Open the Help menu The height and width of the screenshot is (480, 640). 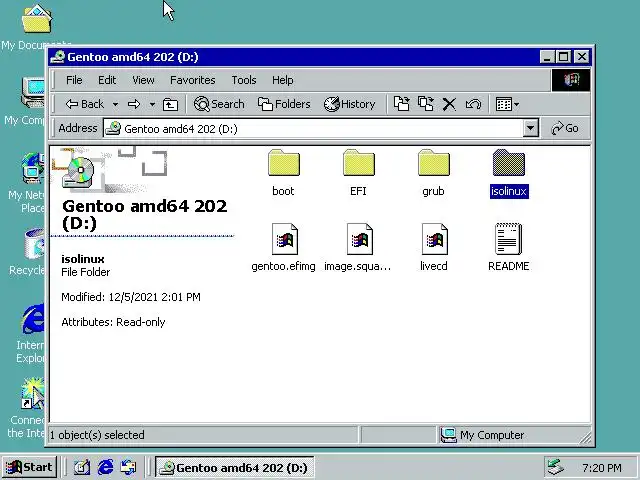(x=282, y=80)
